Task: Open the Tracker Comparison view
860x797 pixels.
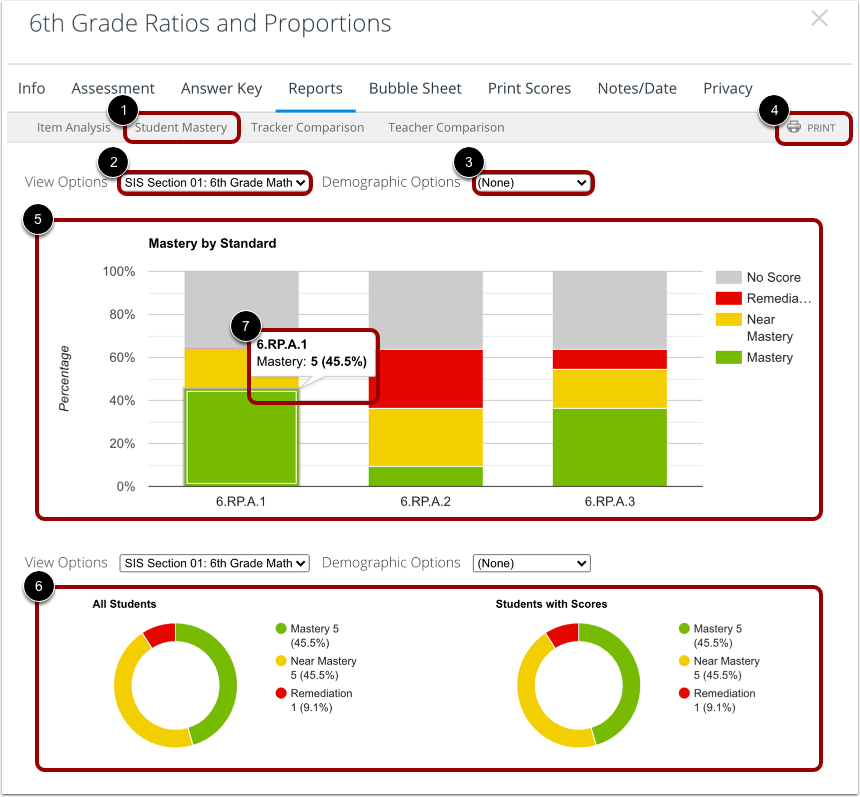Action: [307, 128]
